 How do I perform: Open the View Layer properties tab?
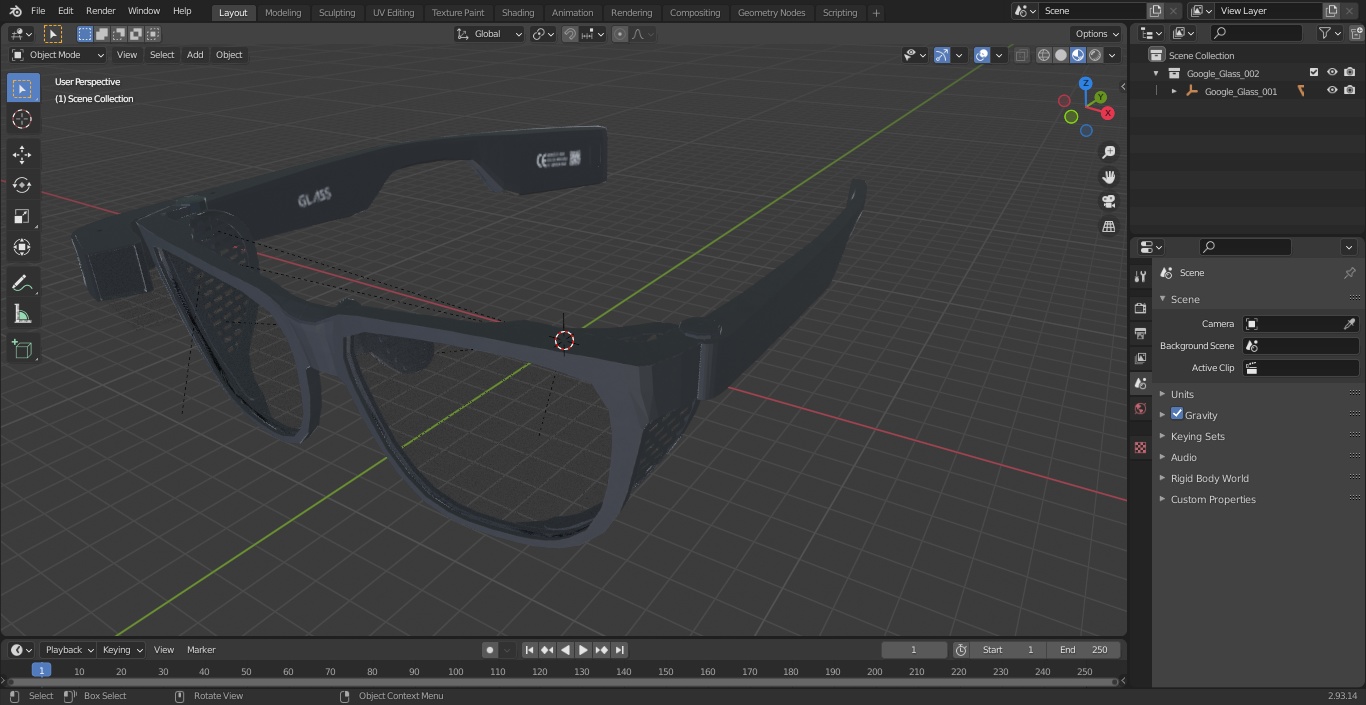point(1140,358)
